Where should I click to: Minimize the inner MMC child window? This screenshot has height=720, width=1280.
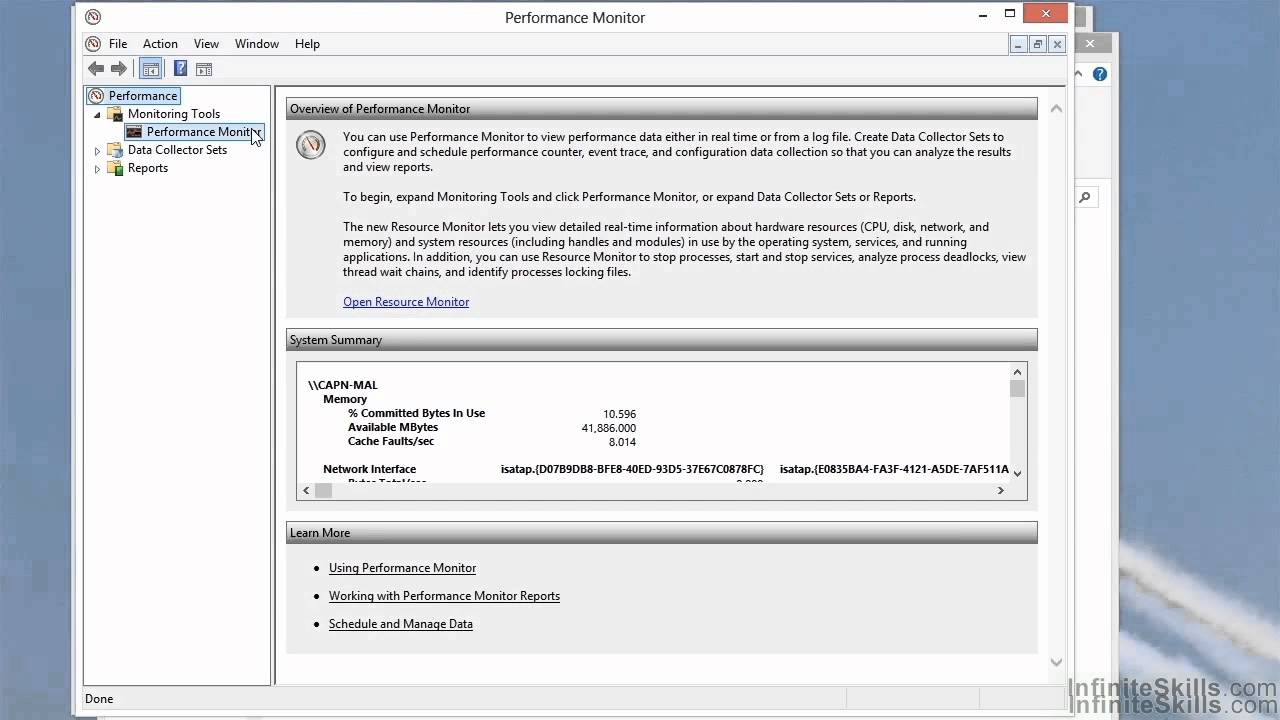pyautogui.click(x=1019, y=44)
